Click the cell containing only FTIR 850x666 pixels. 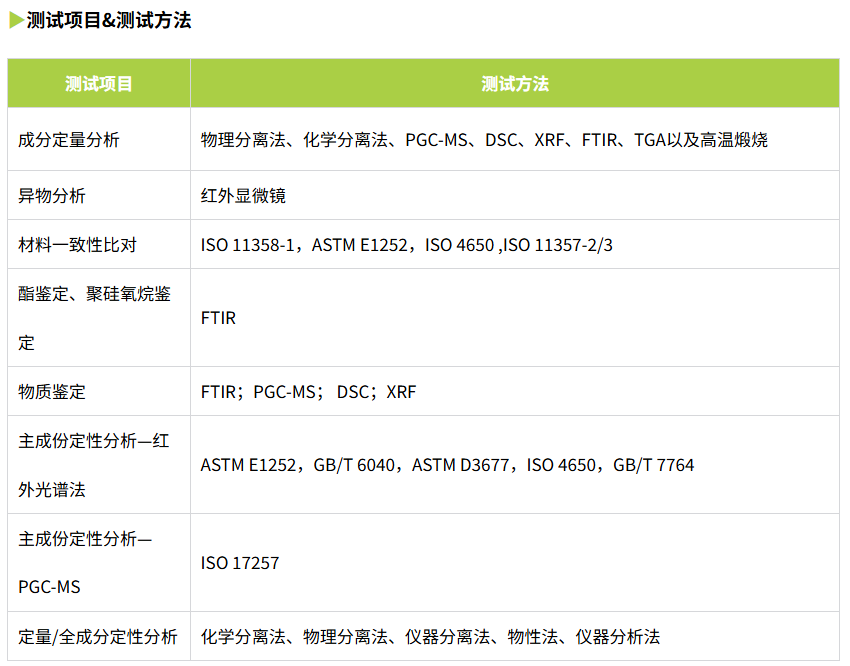point(218,318)
